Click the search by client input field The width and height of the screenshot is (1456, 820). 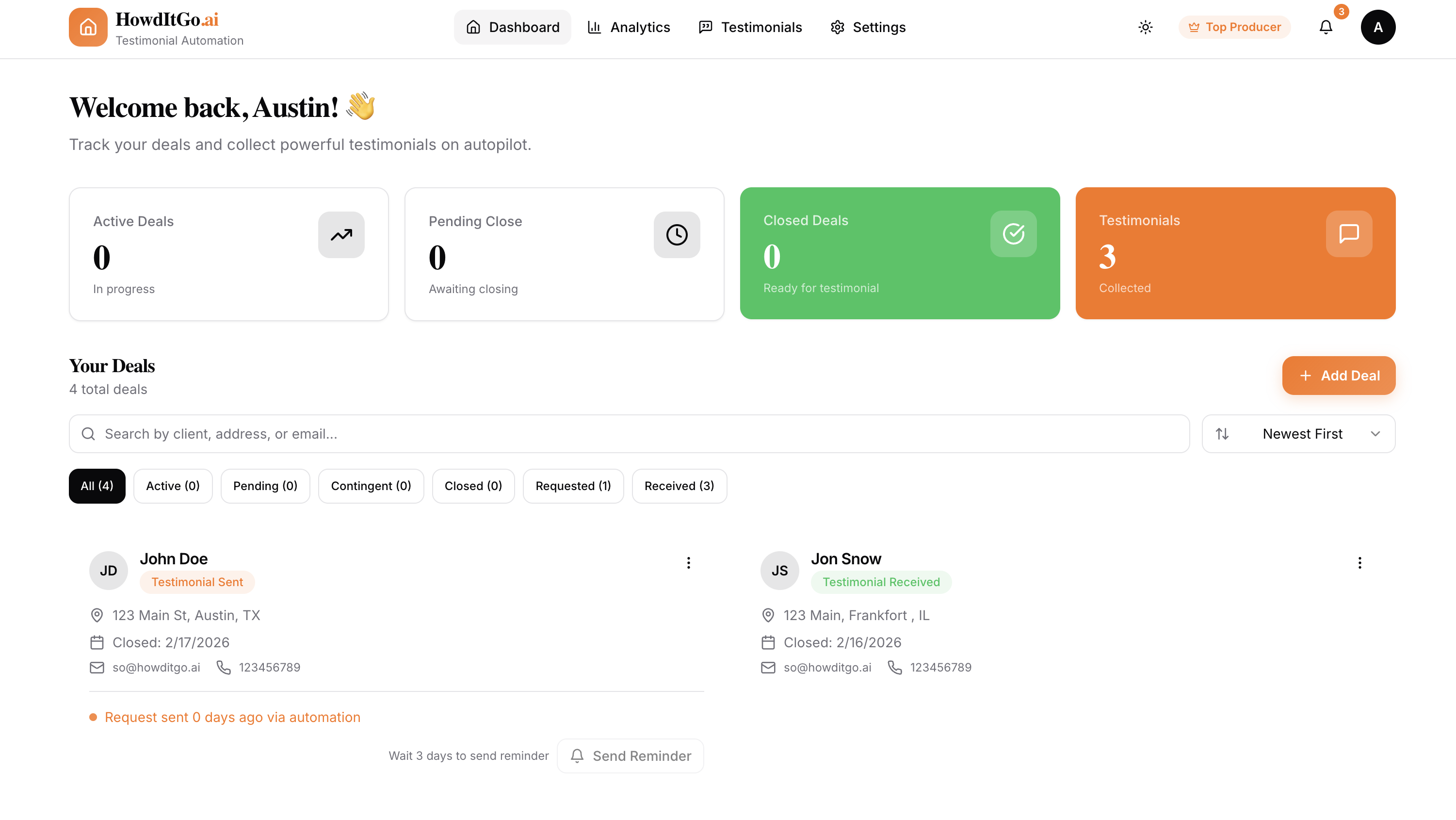pyautogui.click(x=396, y=434)
